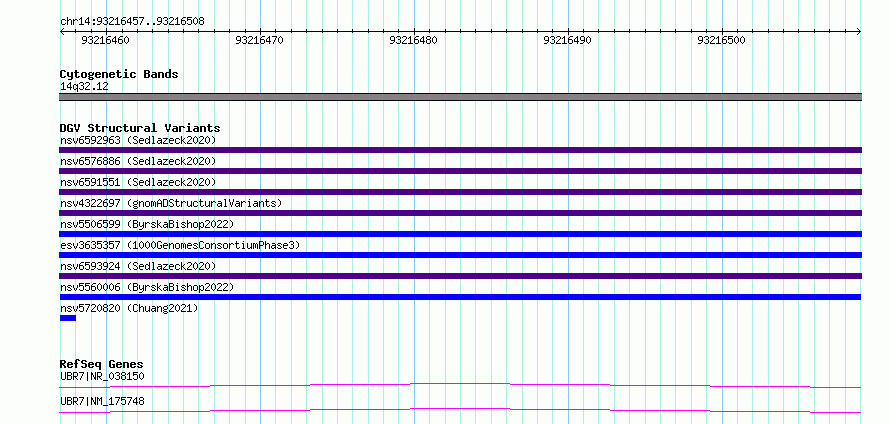Select the 14q32.12 band label
Viewport: 890px width, 424px height.
tap(84, 87)
